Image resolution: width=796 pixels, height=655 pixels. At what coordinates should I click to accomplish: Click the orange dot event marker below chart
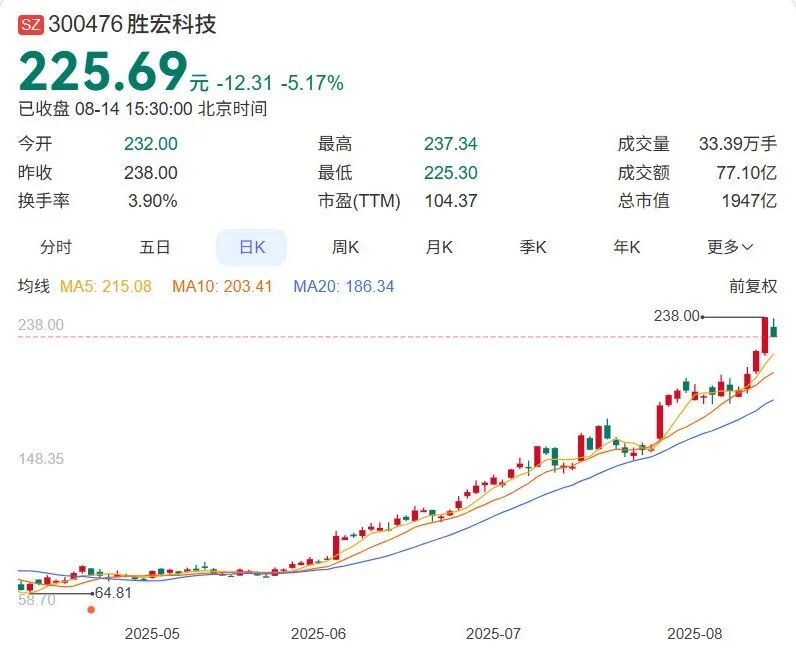pyautogui.click(x=91, y=610)
